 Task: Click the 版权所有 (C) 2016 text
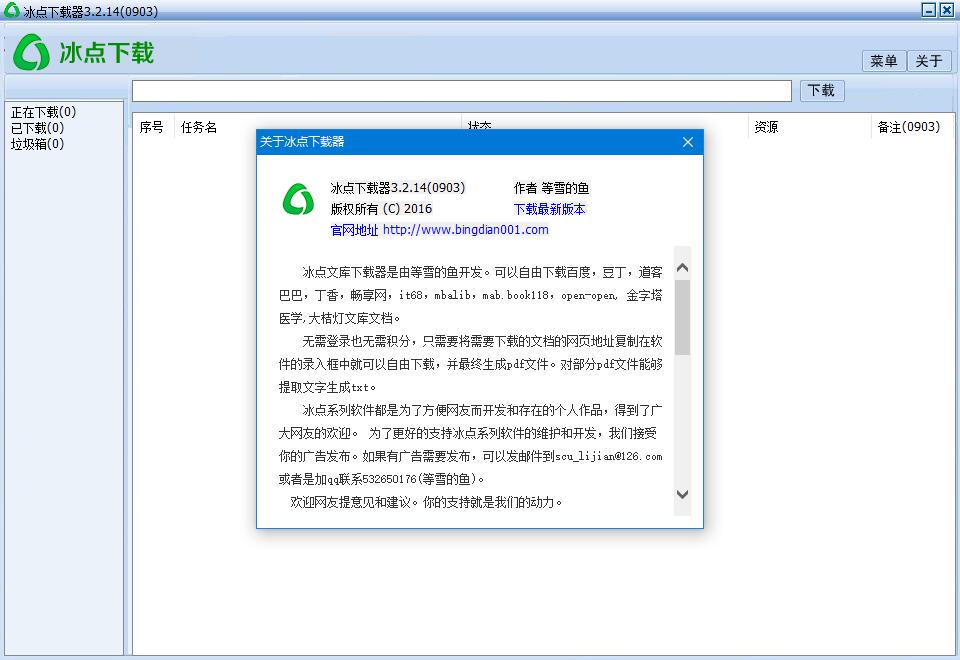pos(381,209)
